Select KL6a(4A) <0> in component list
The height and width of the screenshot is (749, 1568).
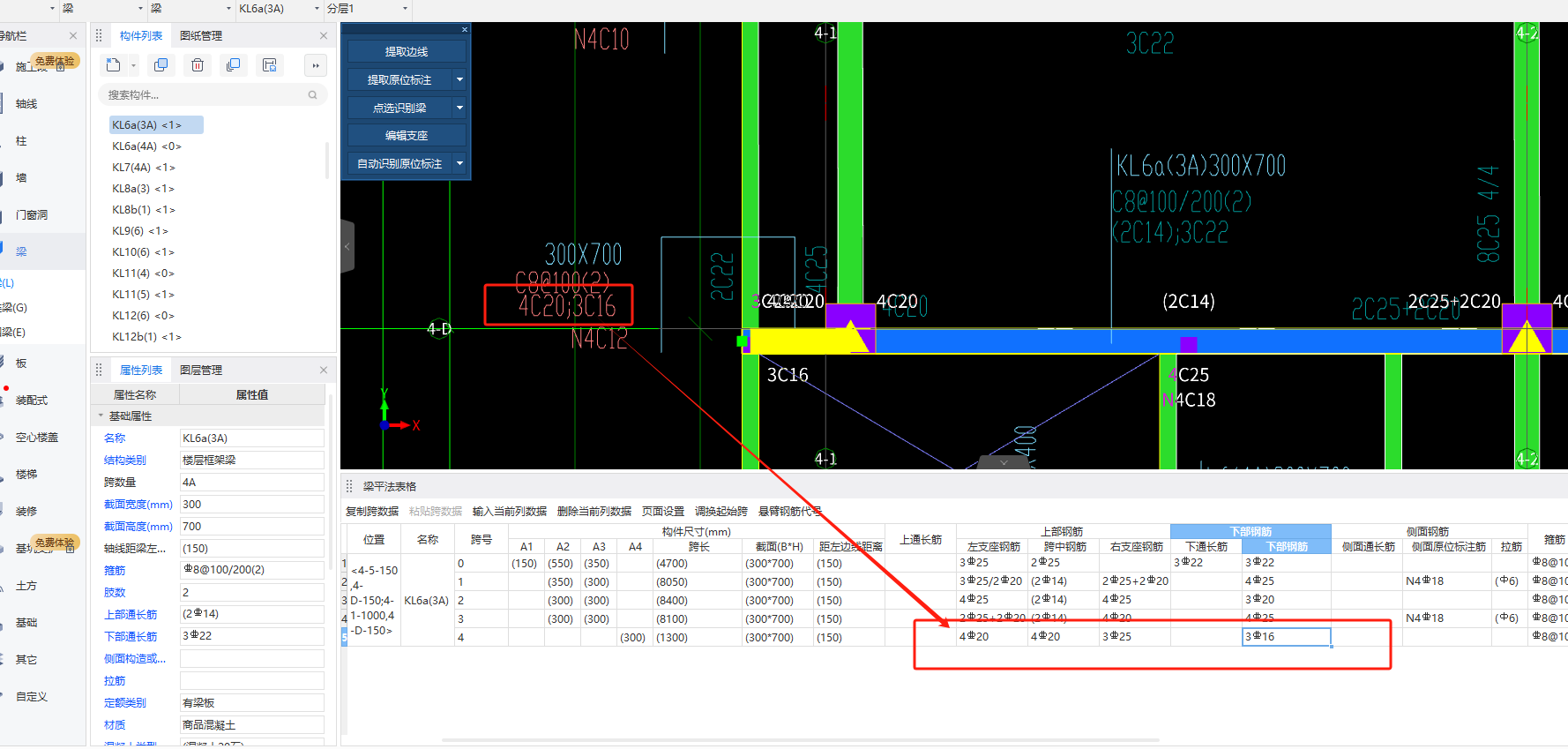(x=146, y=146)
